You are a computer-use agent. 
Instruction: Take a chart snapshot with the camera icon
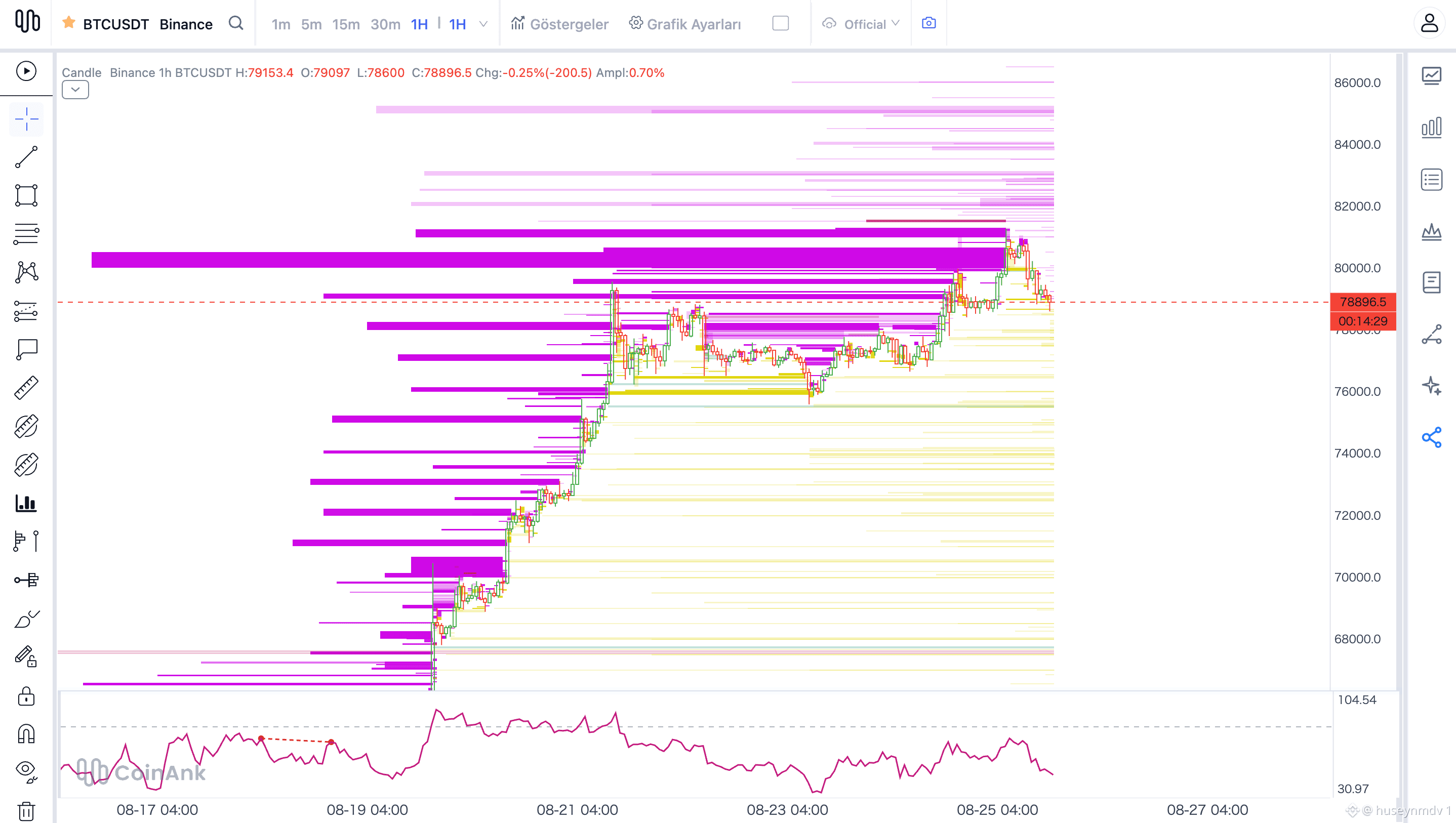[x=928, y=23]
